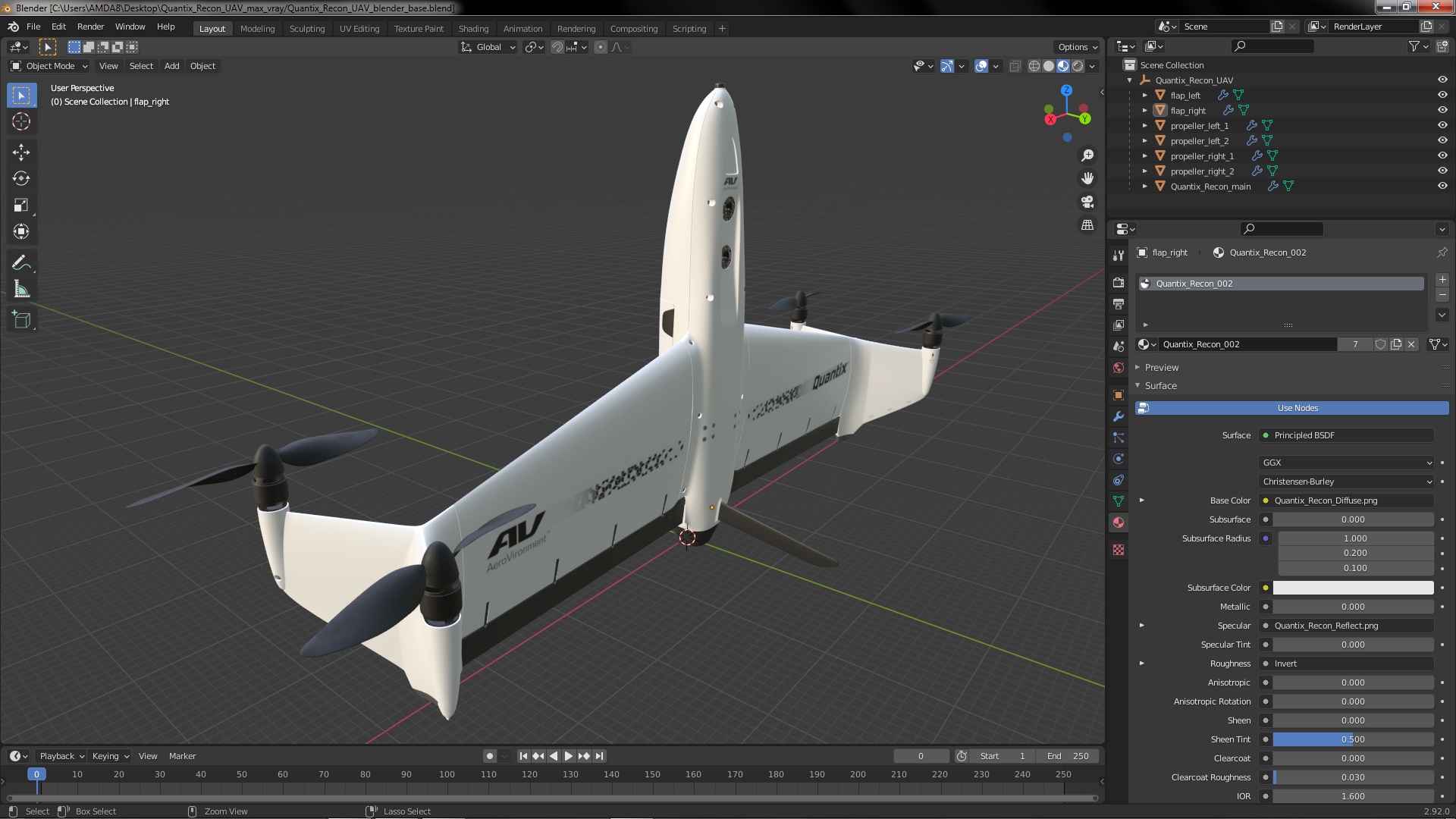Expand the propeller_left_1 tree item
1456x819 pixels.
coord(1145,126)
